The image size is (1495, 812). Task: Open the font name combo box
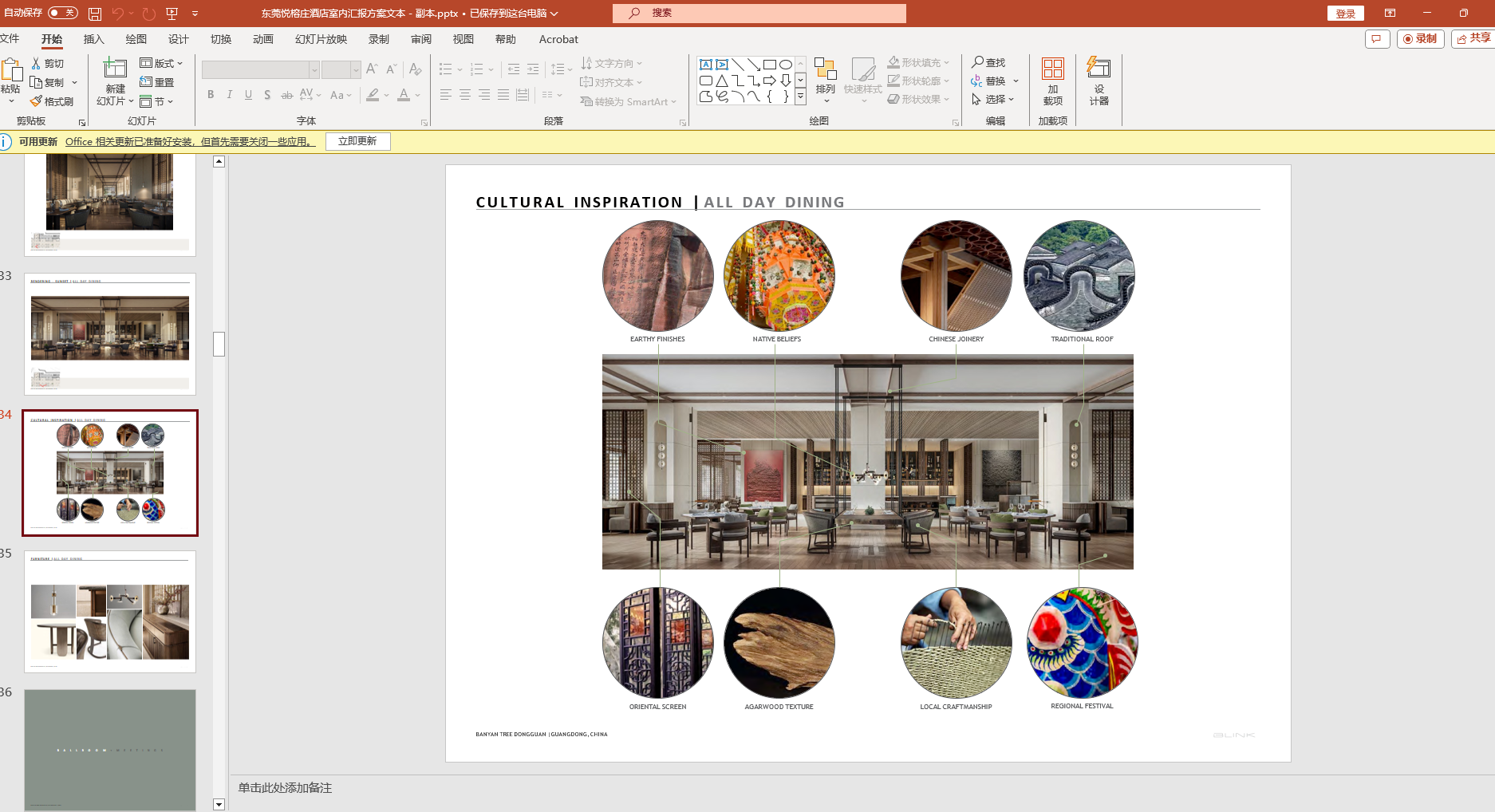click(260, 69)
